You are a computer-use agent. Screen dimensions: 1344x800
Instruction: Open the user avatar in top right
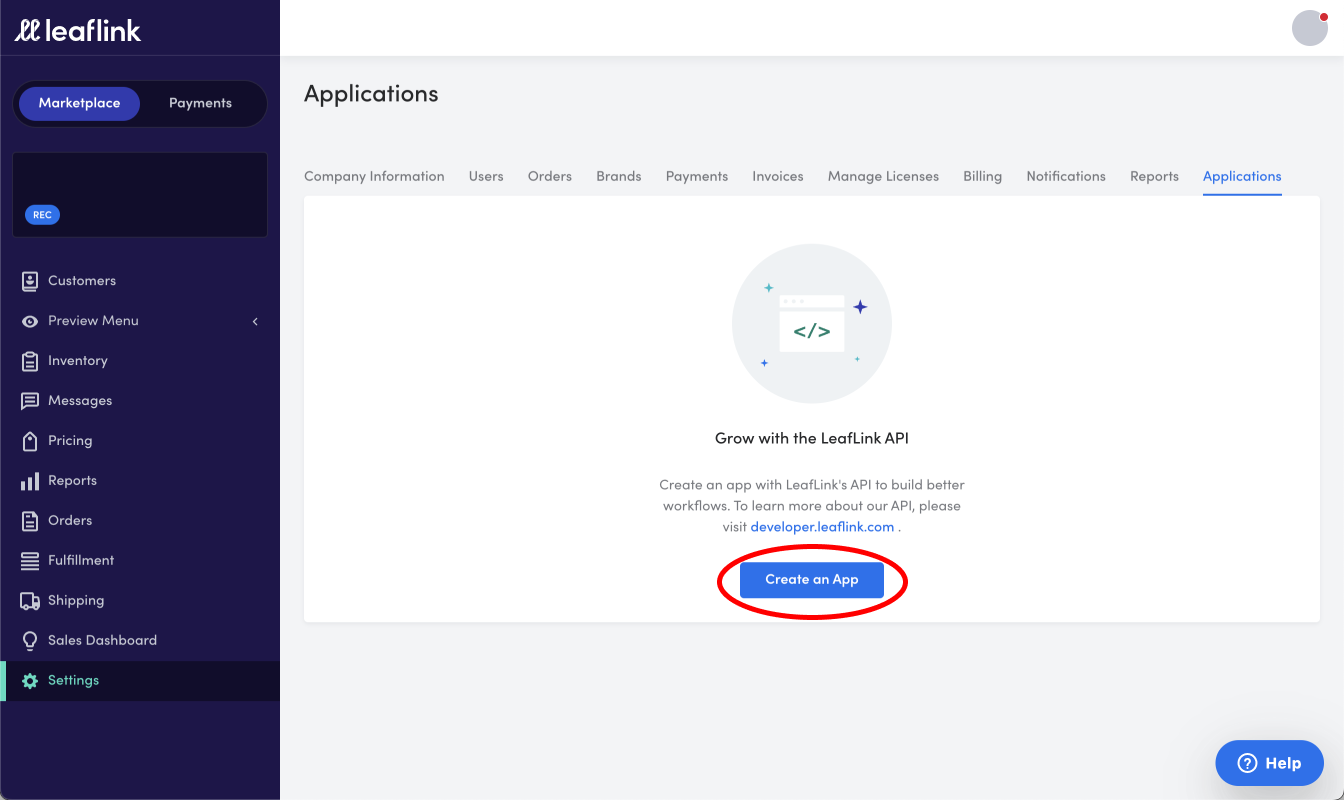[1310, 28]
